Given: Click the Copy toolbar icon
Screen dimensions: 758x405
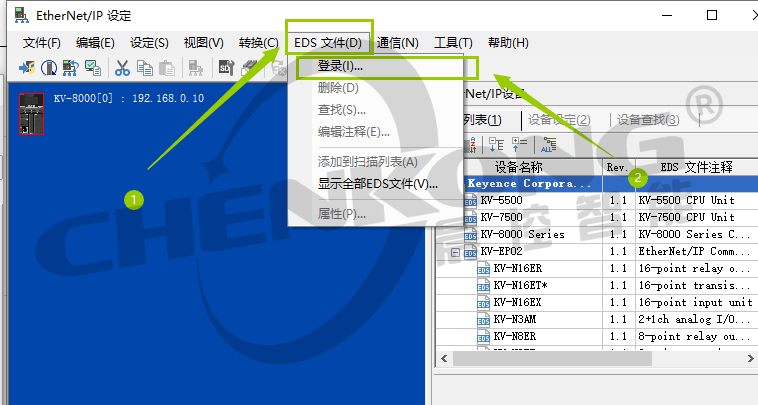Looking at the screenshot, I should (145, 68).
